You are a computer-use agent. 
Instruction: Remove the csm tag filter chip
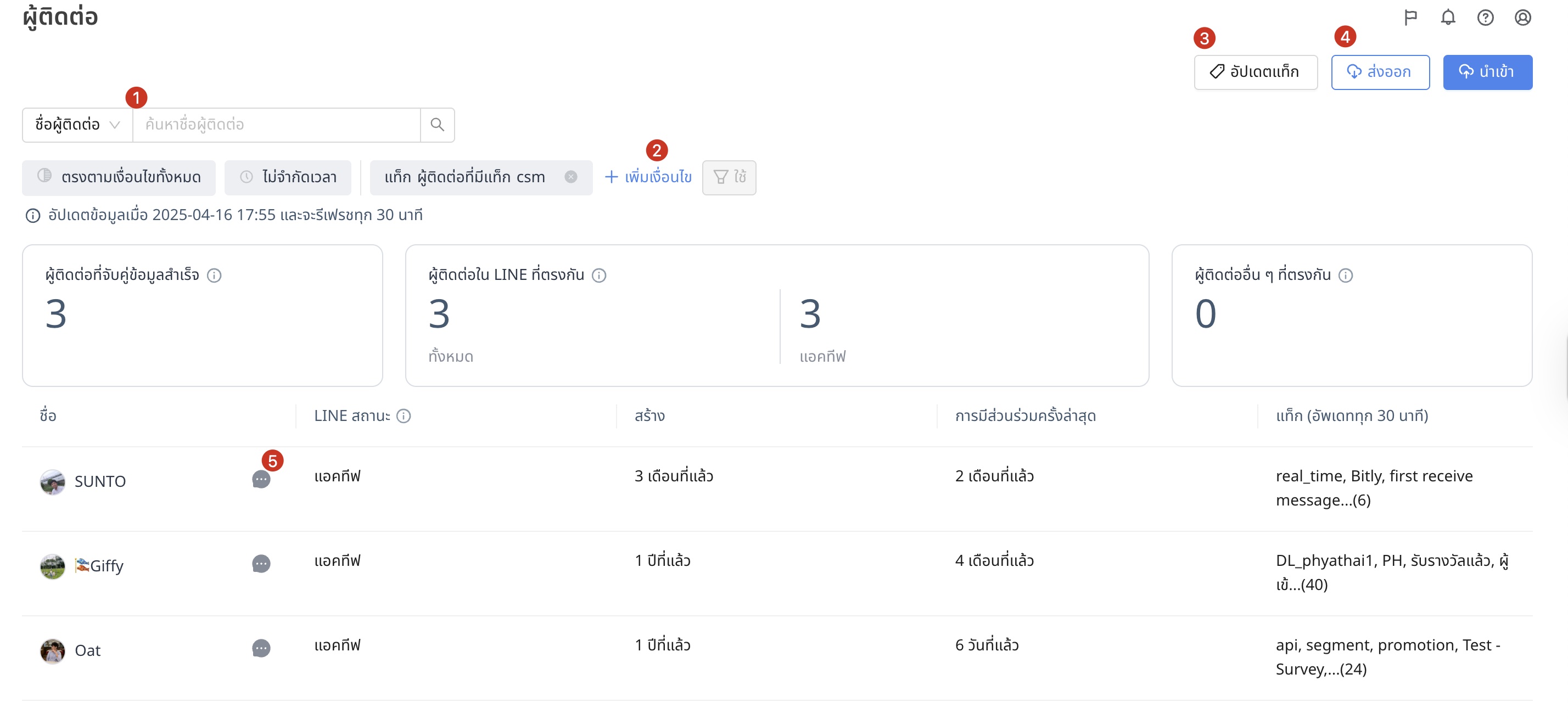(570, 177)
